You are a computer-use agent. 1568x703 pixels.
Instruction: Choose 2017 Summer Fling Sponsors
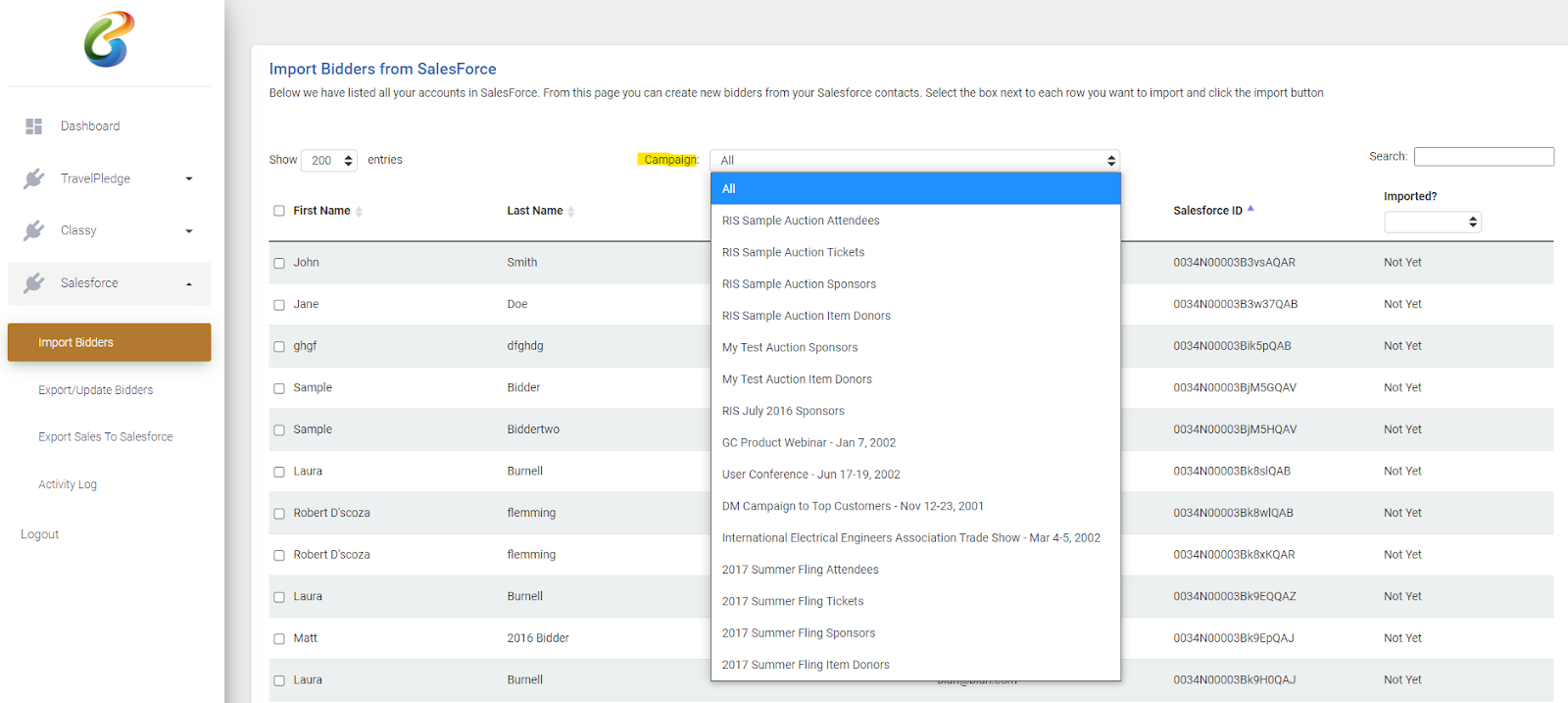coord(915,633)
